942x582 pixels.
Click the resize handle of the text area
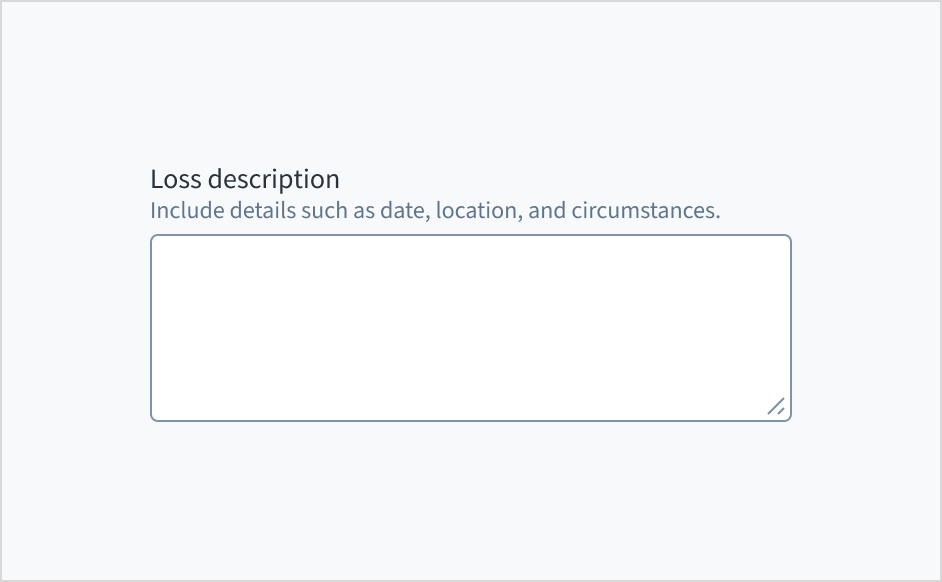click(776, 406)
